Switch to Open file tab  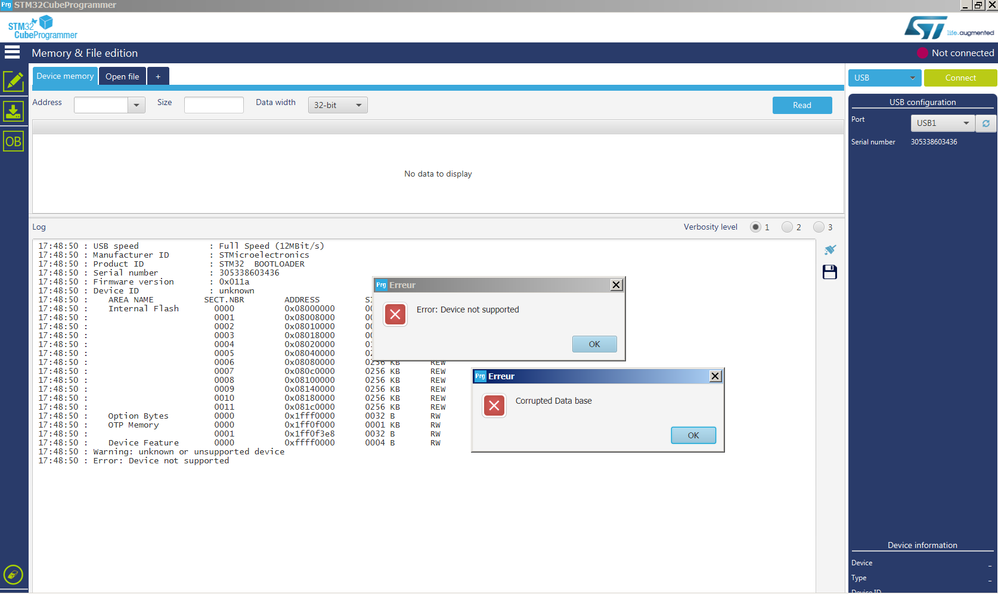pos(122,76)
